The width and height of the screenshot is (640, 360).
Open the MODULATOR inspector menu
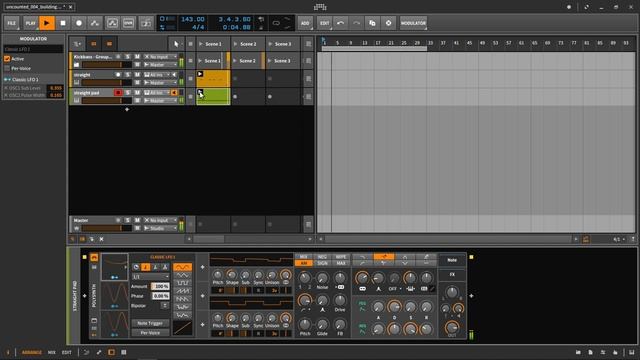[x=413, y=23]
